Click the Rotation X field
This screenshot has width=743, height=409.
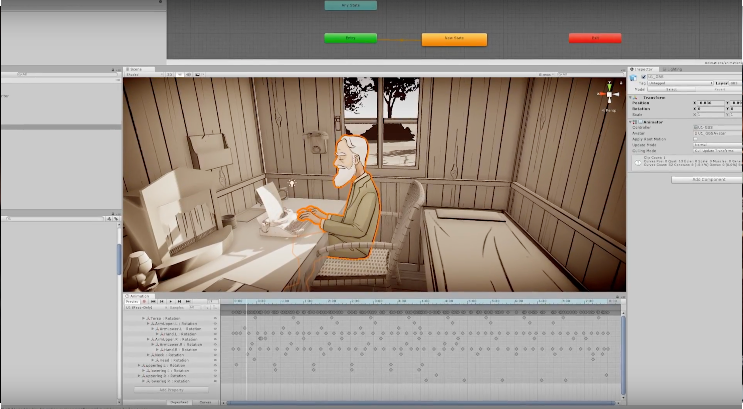[x=710, y=109]
